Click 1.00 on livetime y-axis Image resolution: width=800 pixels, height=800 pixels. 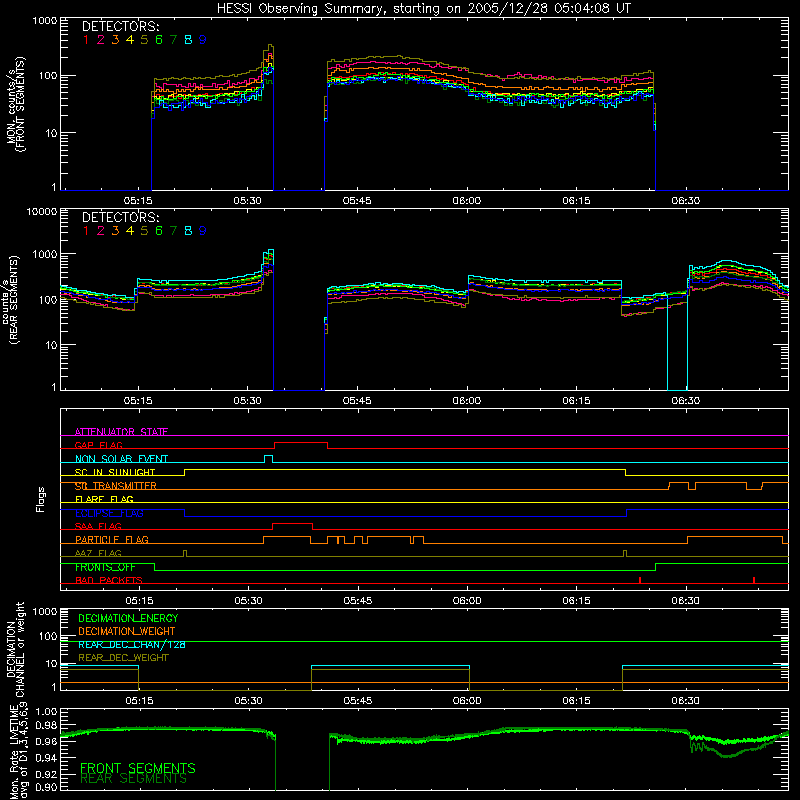pyautogui.click(x=45, y=711)
